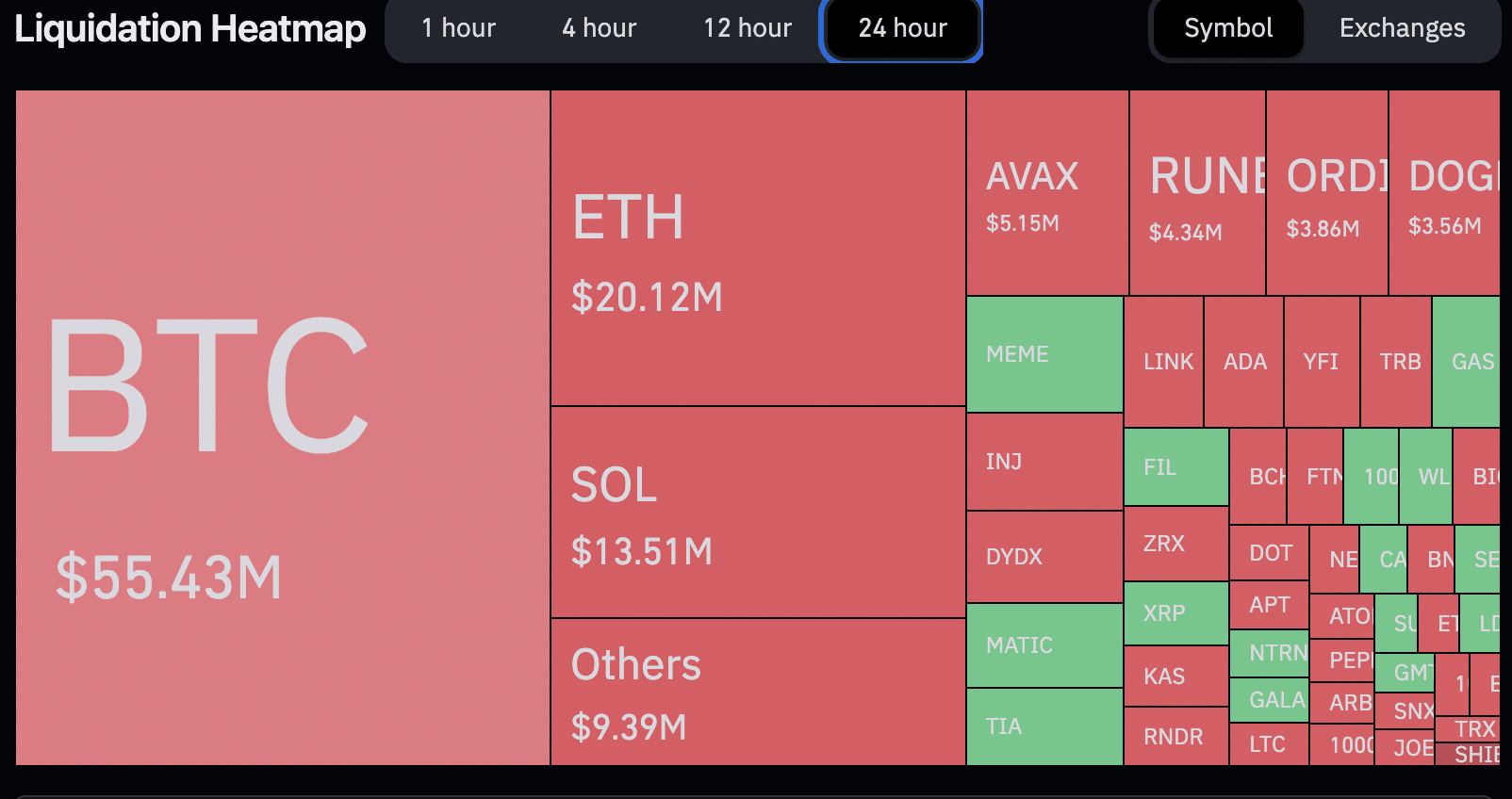This screenshot has width=1512, height=799.
Task: Pick the AVAX $5.15M tile
Action: coord(1047,193)
